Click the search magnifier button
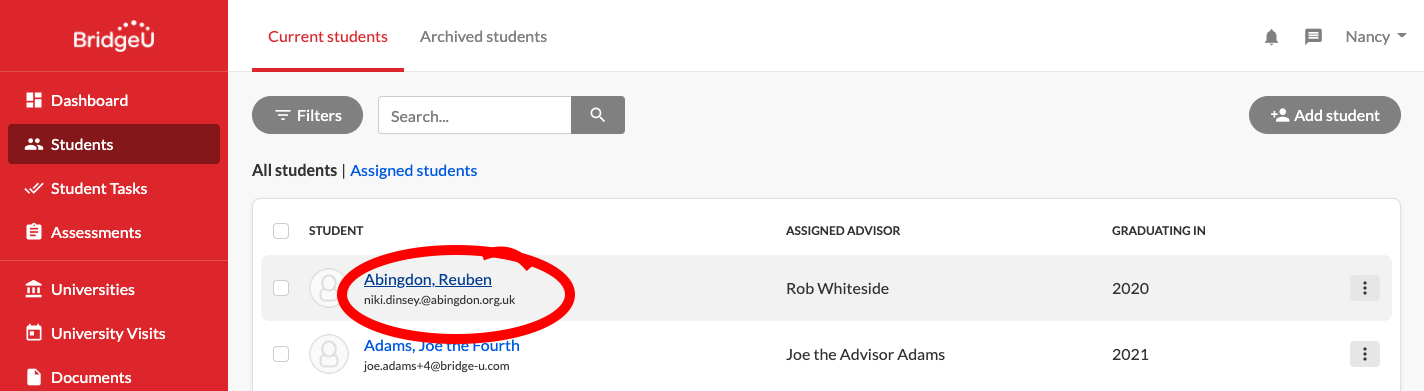This screenshot has height=391, width=1424. click(598, 115)
